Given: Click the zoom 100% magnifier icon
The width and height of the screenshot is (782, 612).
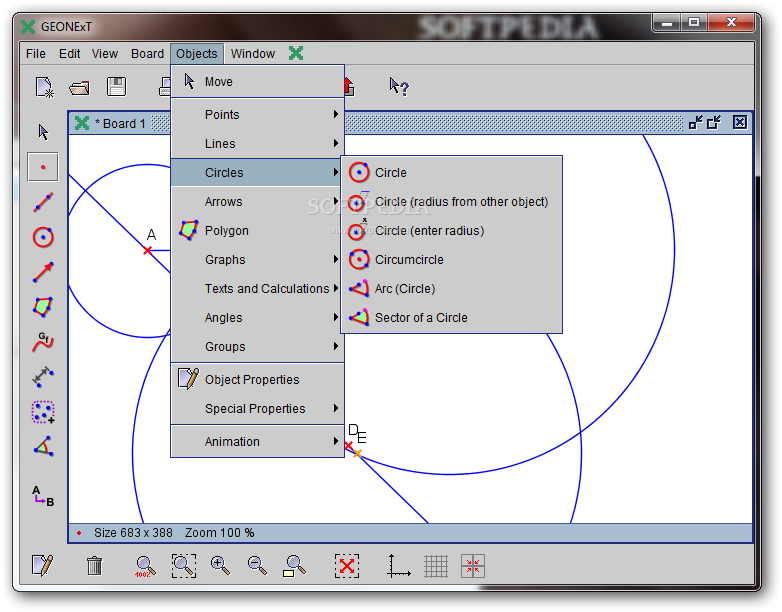Looking at the screenshot, I should (145, 566).
